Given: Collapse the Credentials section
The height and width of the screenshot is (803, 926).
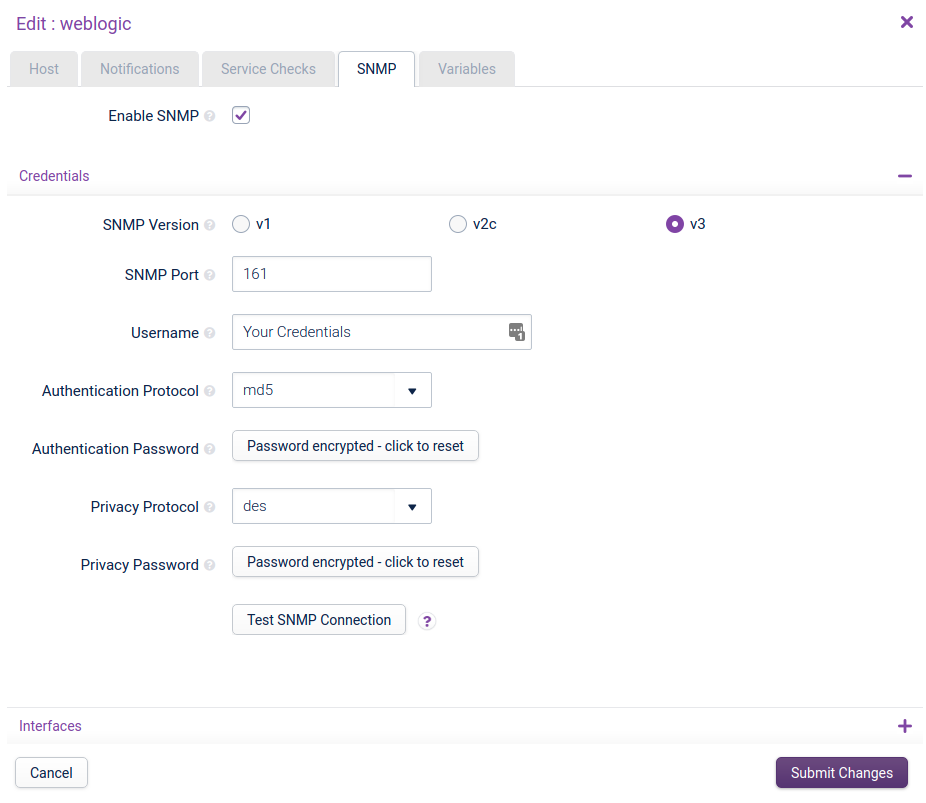Looking at the screenshot, I should tap(904, 176).
